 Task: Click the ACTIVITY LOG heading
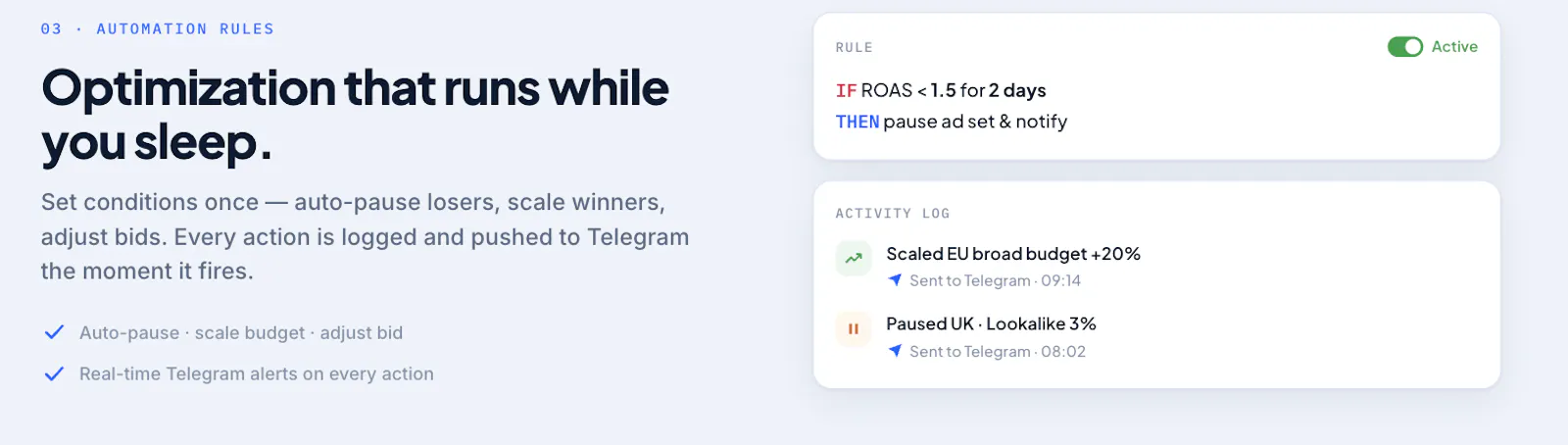pyautogui.click(x=893, y=214)
